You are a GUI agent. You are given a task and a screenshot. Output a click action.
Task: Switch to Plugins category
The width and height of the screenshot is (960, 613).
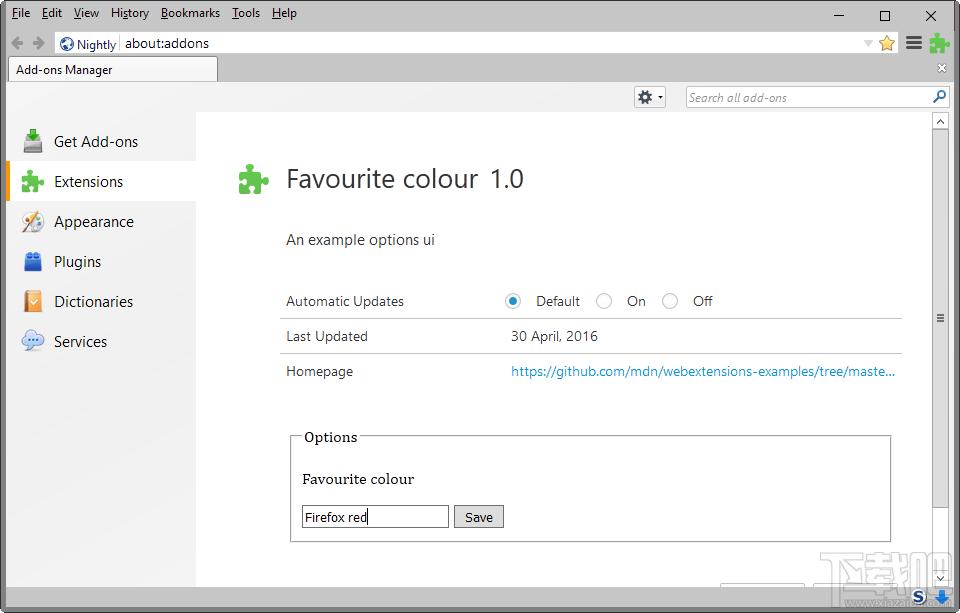tap(101, 261)
